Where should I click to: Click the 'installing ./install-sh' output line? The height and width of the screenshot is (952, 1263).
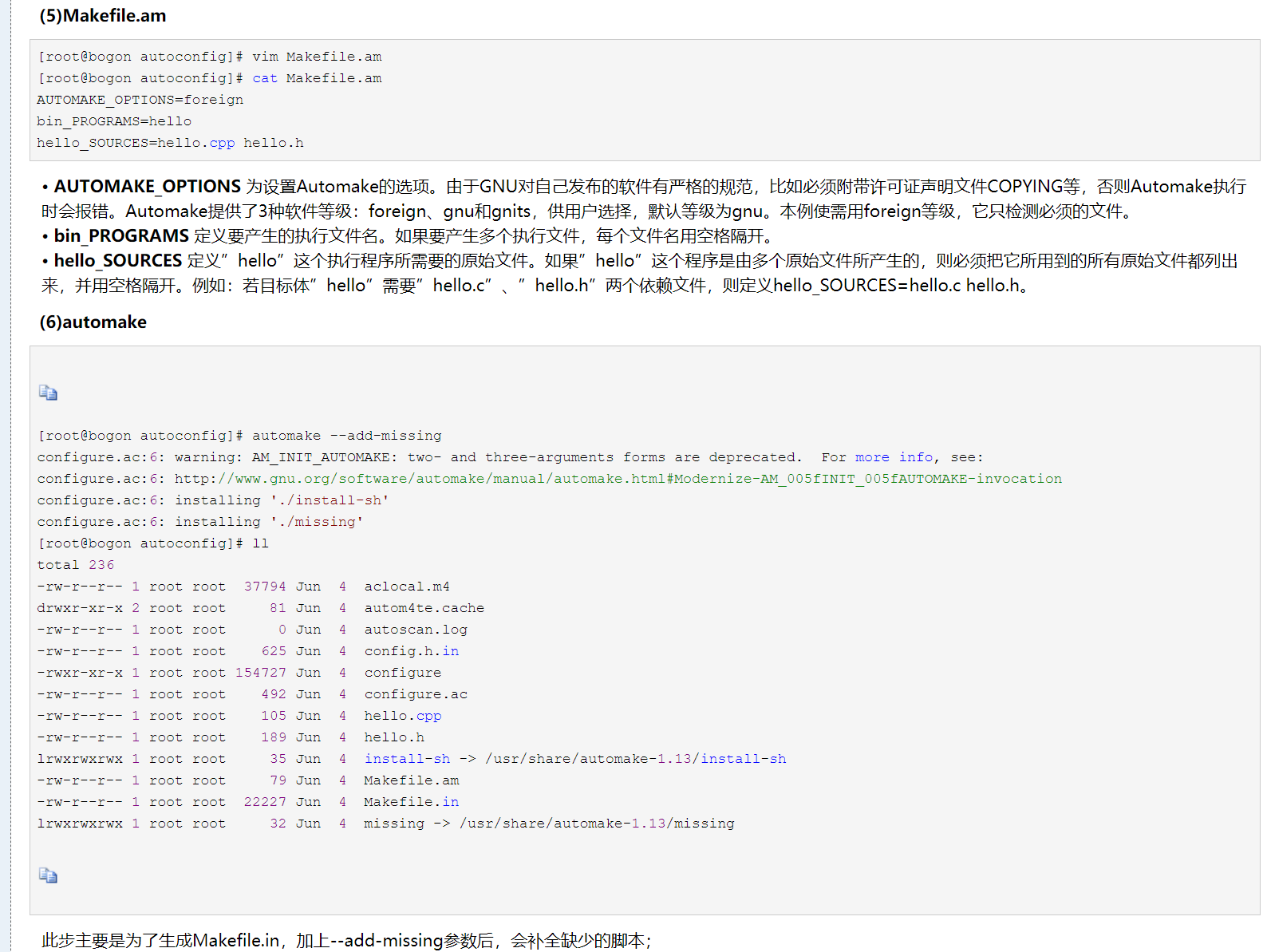tap(213, 500)
